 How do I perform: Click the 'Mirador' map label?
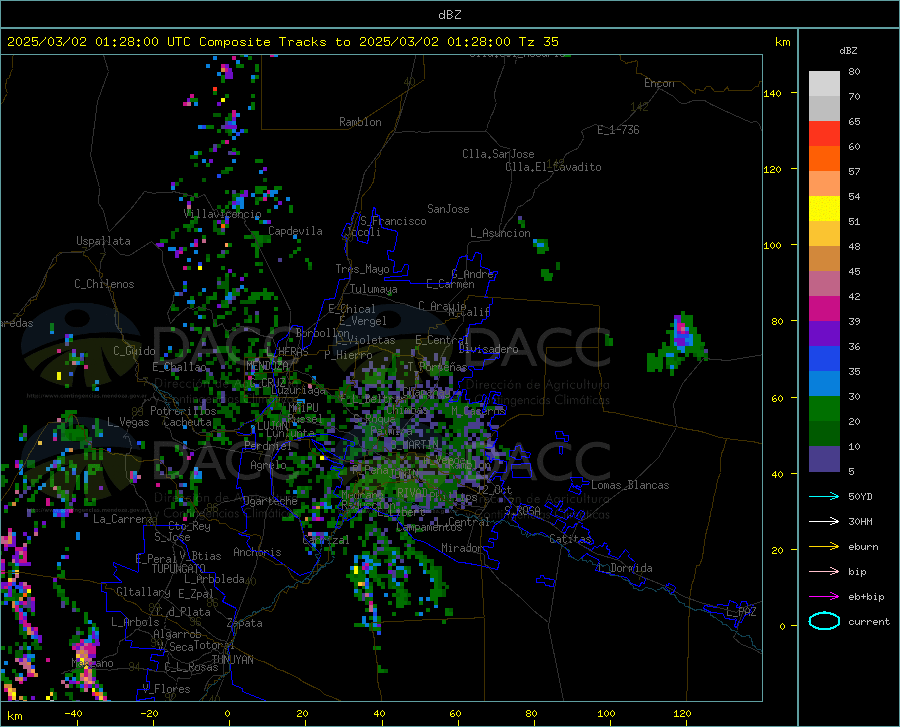[x=462, y=548]
